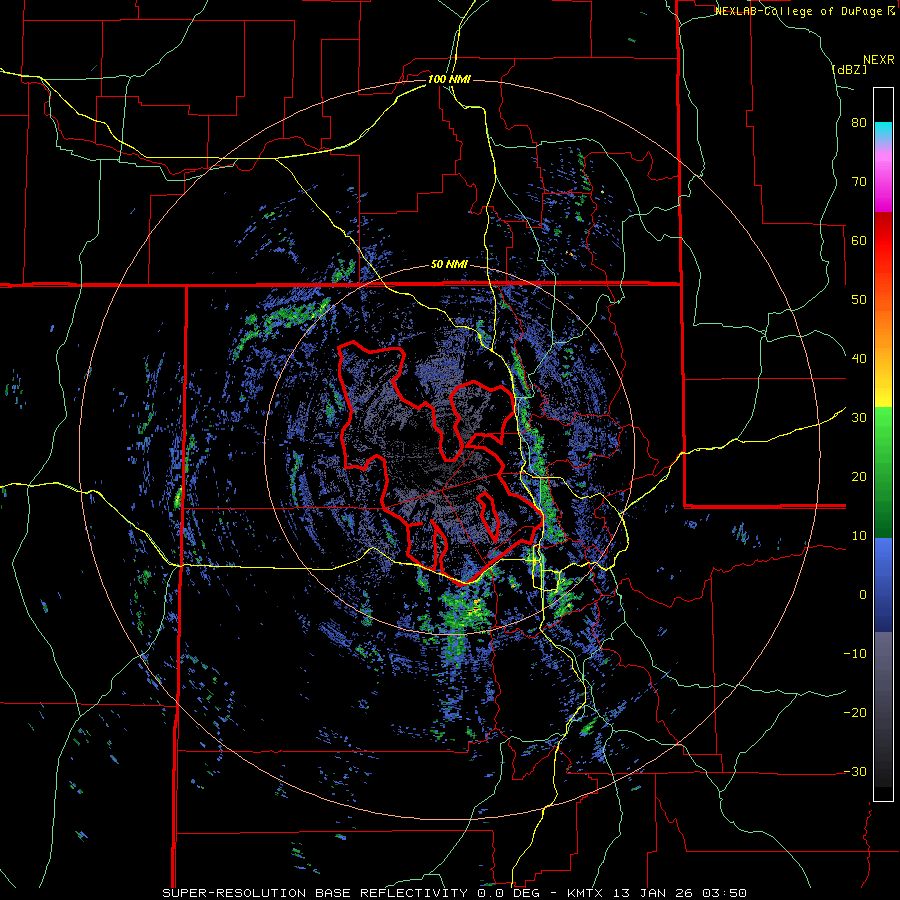900x900 pixels.
Task: Click the 70 value on the dBZ scale
Action: [859, 182]
